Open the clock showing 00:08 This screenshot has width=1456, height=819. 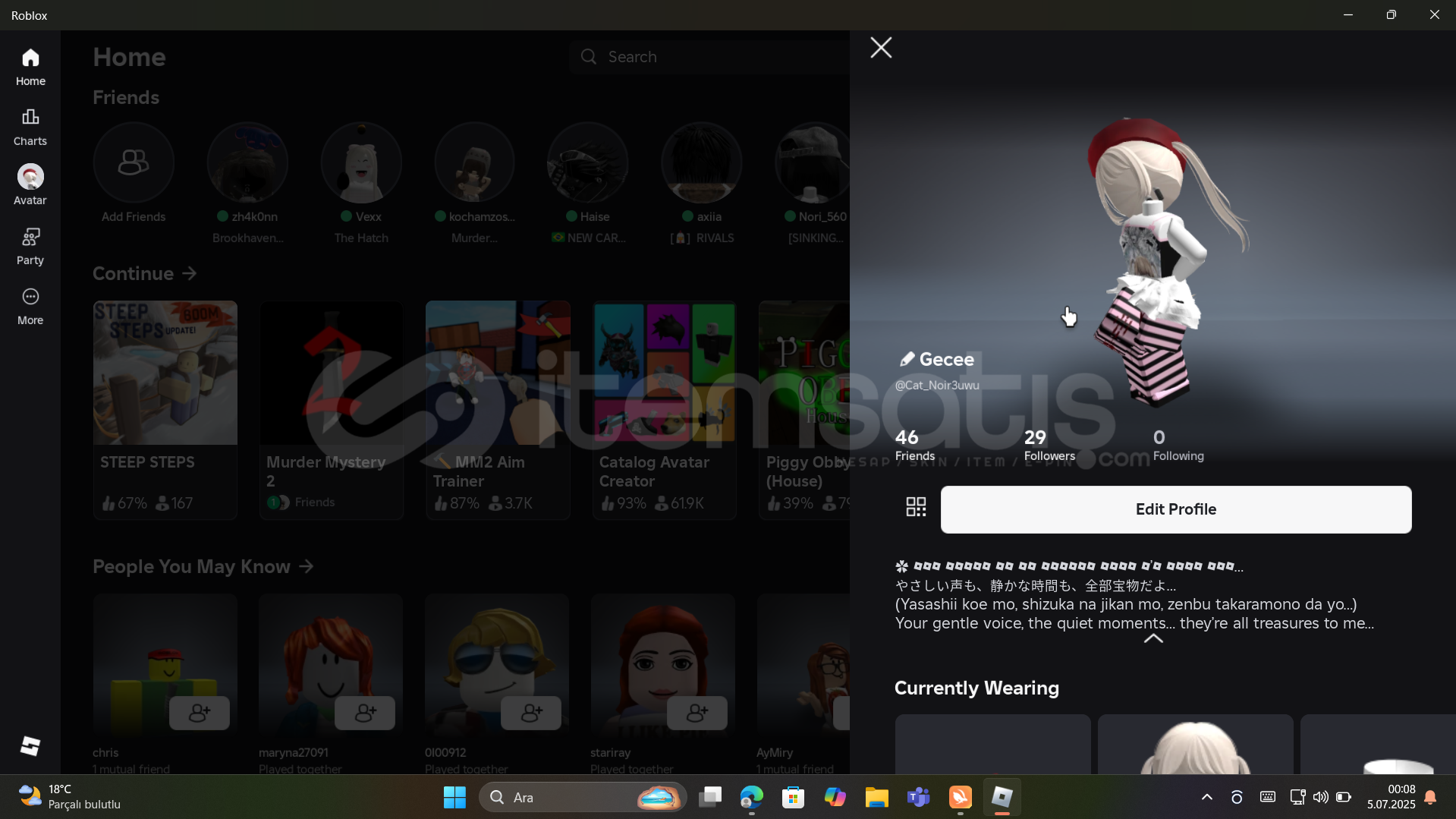[x=1391, y=797]
